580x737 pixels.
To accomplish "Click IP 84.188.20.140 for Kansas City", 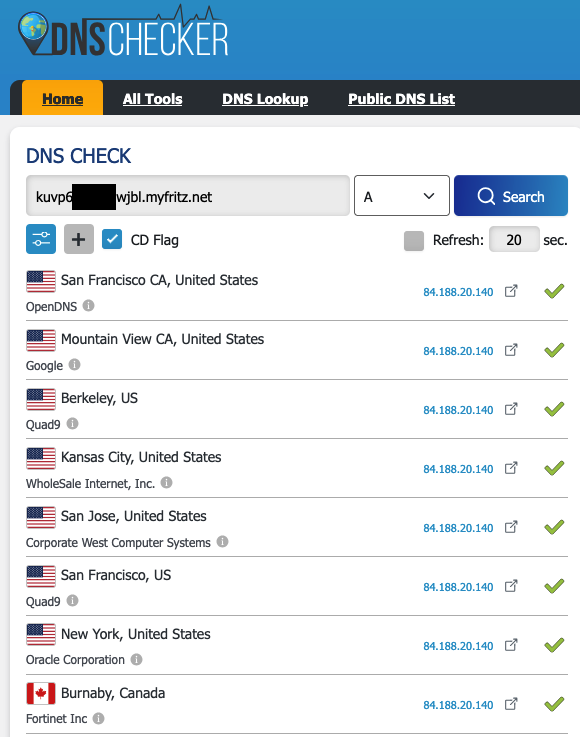I will [x=458, y=469].
